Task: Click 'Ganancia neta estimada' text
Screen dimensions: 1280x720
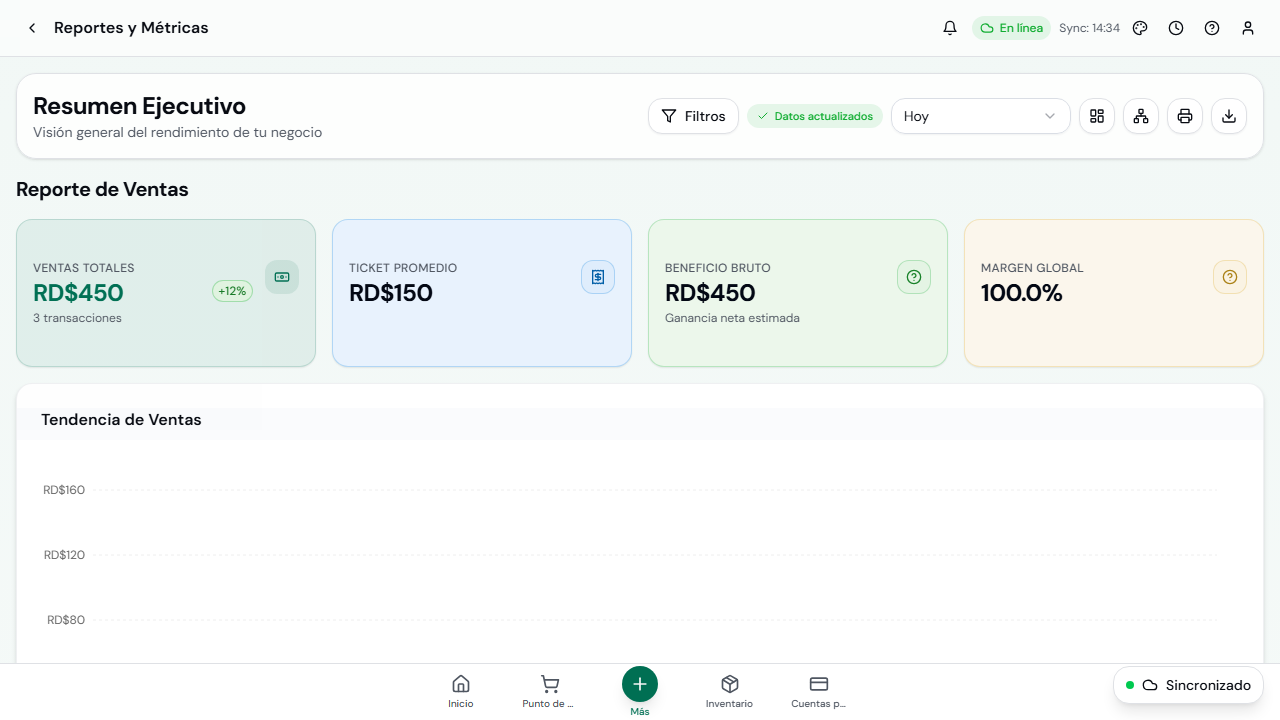Action: 732,318
